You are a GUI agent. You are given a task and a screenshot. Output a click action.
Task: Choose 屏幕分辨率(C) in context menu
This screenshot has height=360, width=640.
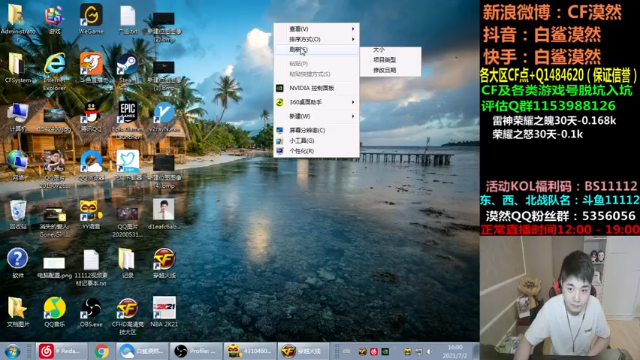[316, 130]
